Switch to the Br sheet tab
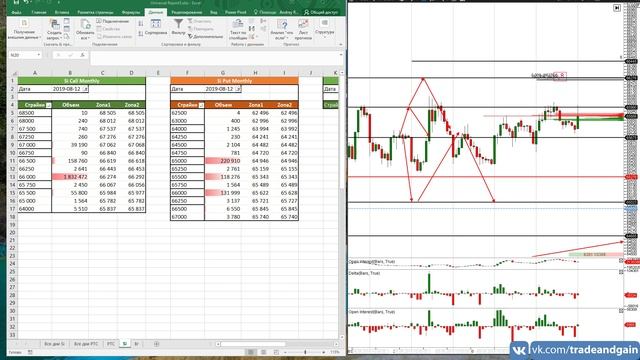This screenshot has height=360, width=640. 136,344
